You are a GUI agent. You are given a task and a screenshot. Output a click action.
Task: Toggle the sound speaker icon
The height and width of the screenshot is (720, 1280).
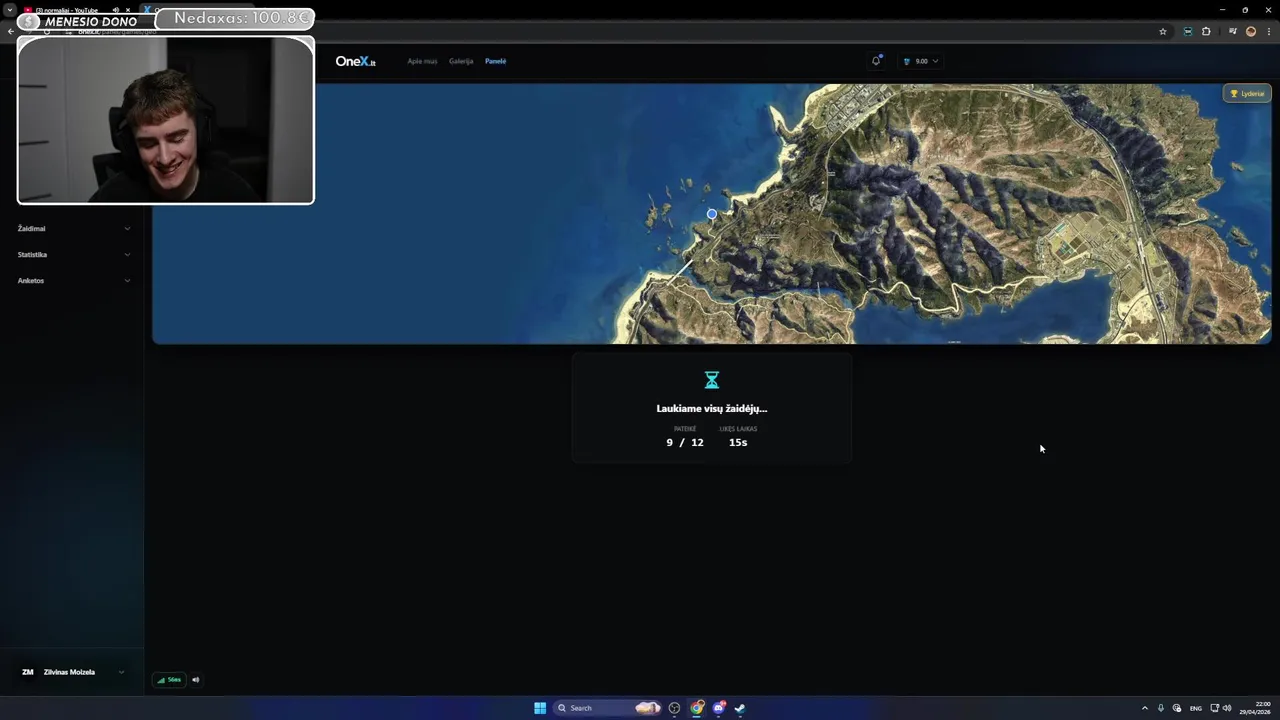(196, 680)
